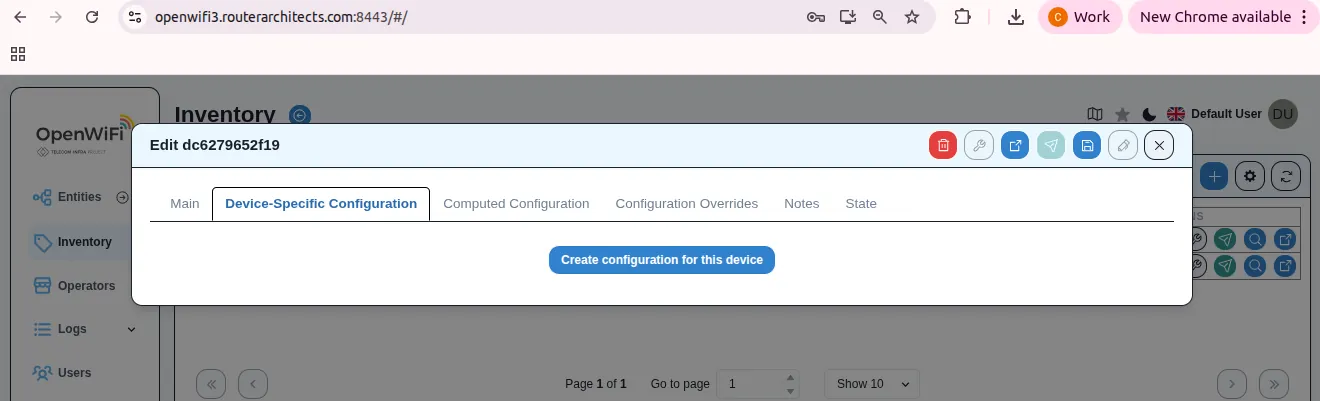Image resolution: width=1320 pixels, height=401 pixels.
Task: Click the pencil edit icon in the dialog header
Action: coord(1123,145)
